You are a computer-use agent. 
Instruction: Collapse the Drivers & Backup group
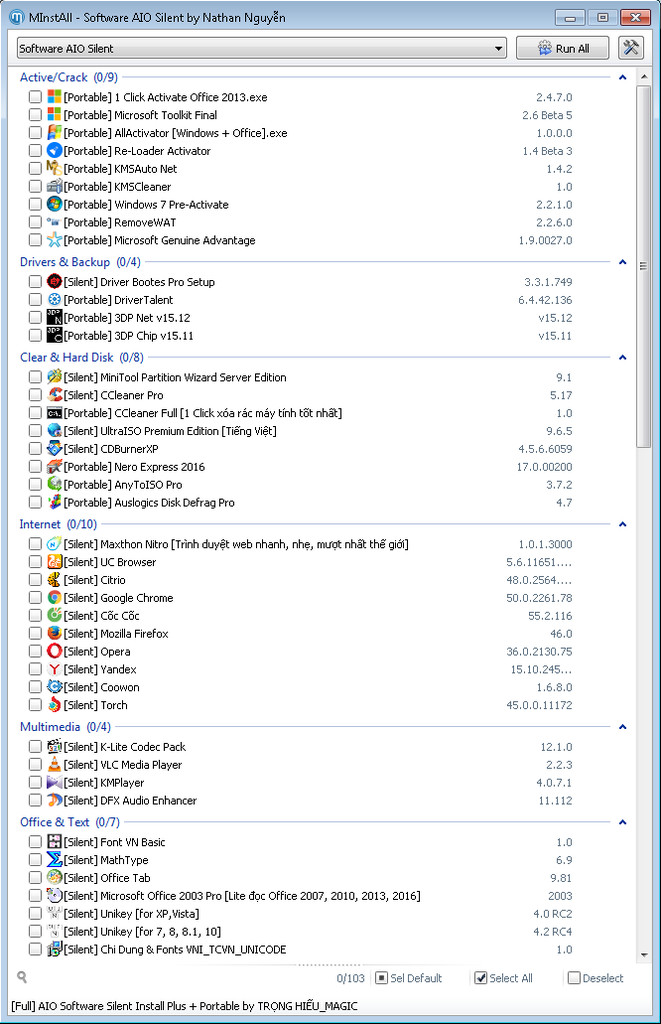622,263
